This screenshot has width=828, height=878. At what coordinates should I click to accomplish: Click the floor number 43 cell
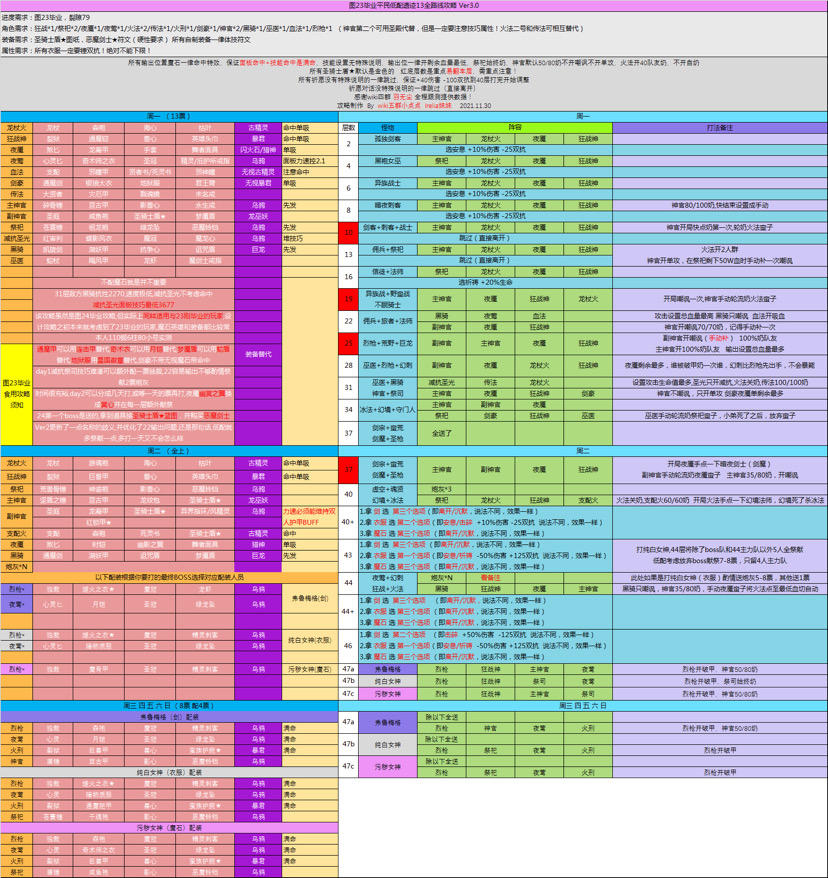[x=348, y=555]
